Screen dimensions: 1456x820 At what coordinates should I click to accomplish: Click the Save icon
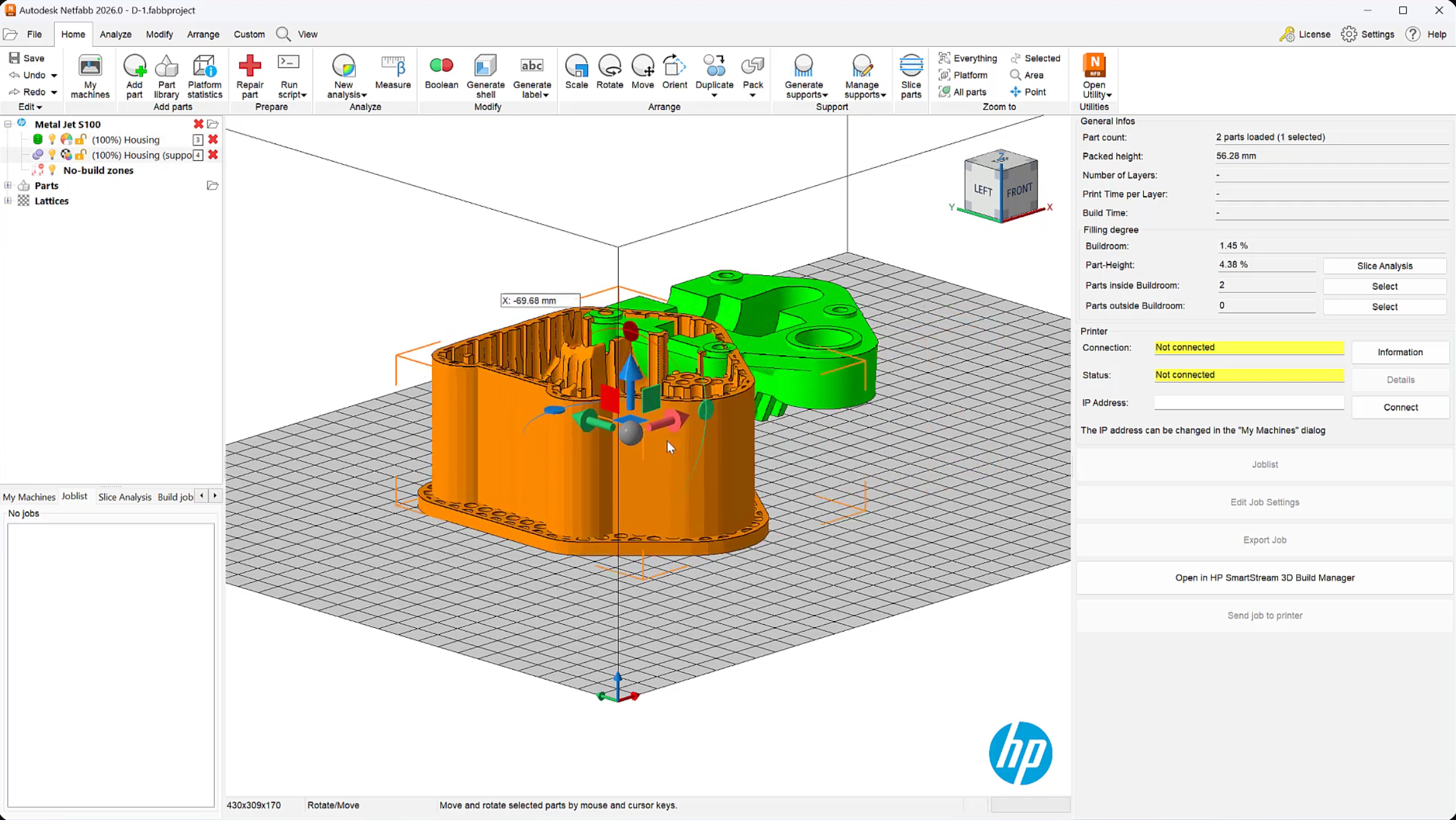tap(14, 58)
